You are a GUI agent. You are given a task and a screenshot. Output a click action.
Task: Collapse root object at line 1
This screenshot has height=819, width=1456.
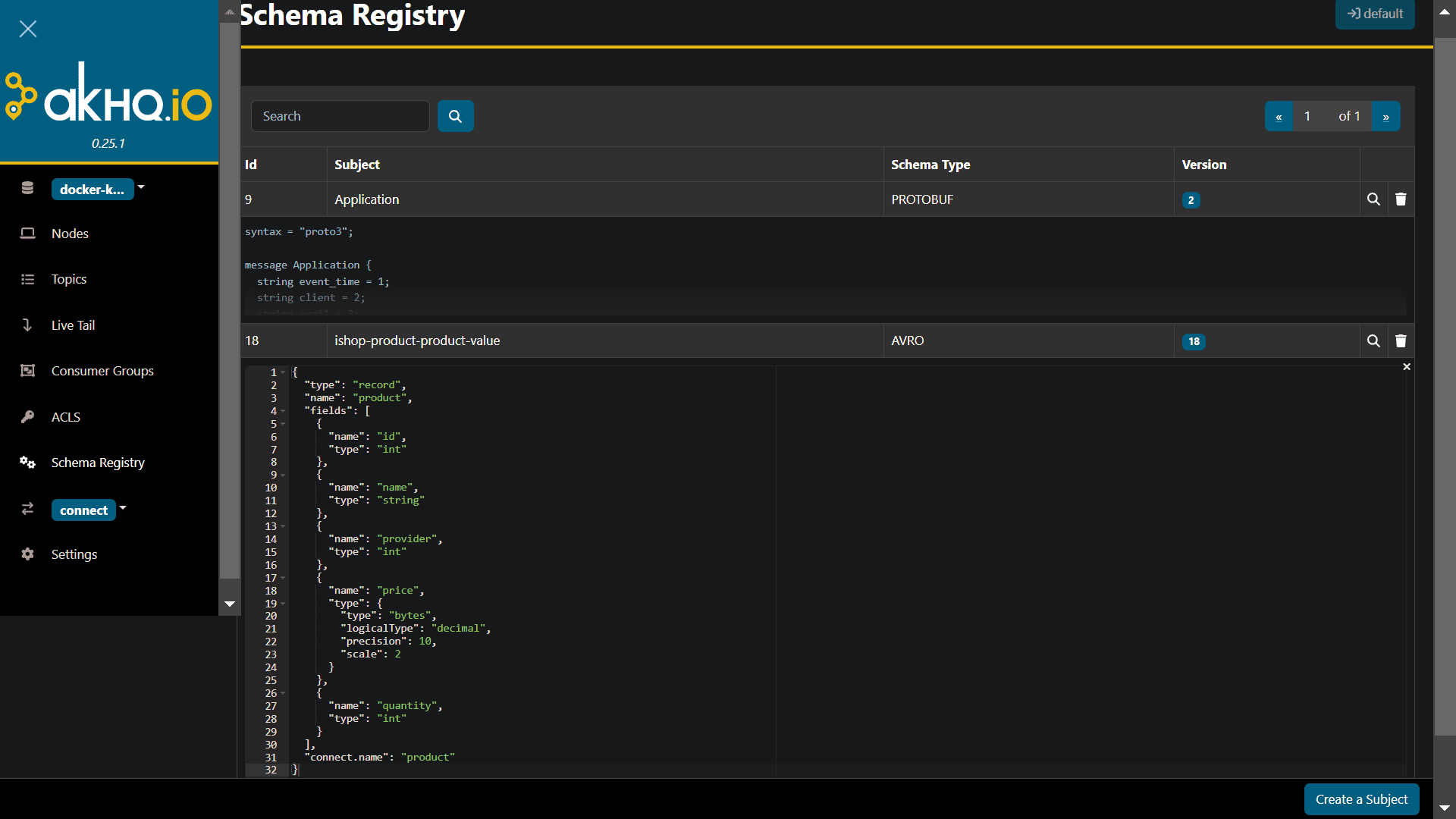[x=283, y=372]
